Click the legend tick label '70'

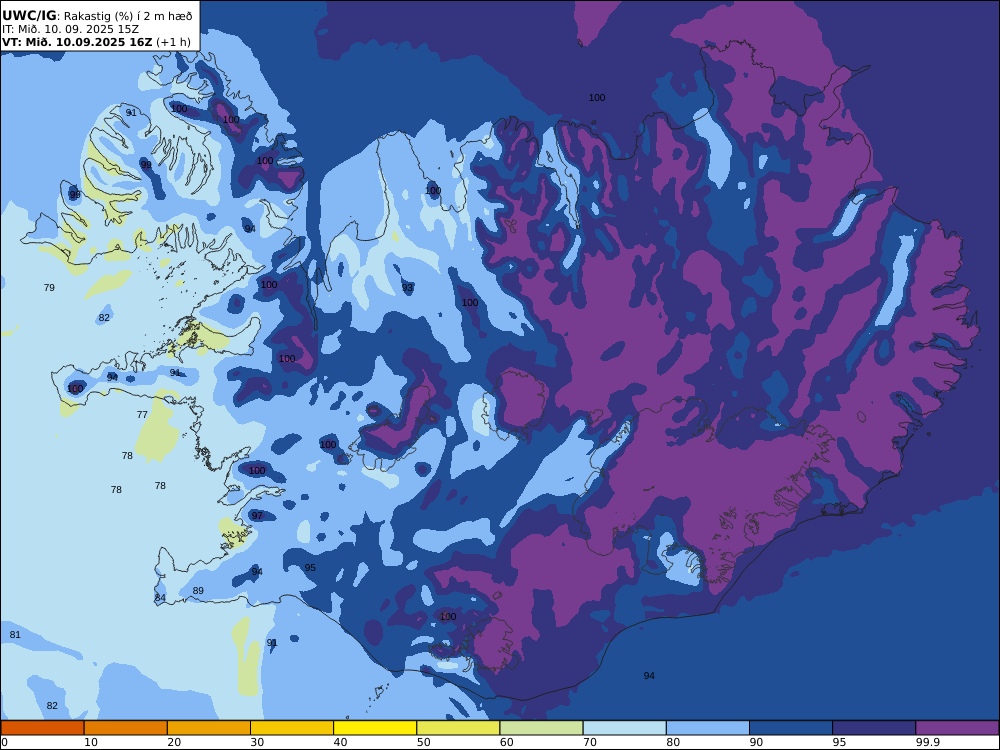590,742
